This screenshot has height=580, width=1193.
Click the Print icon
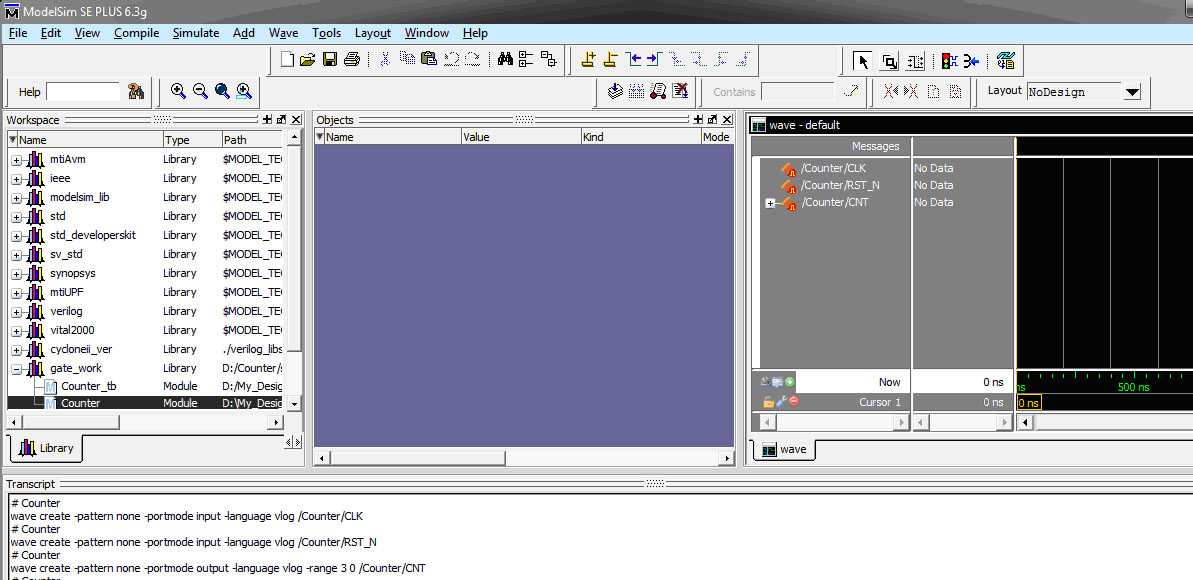click(352, 59)
